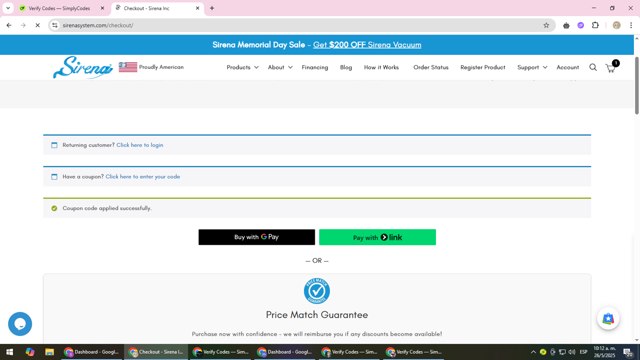
Task: Open the shopping cart icon
Action: coord(611,67)
